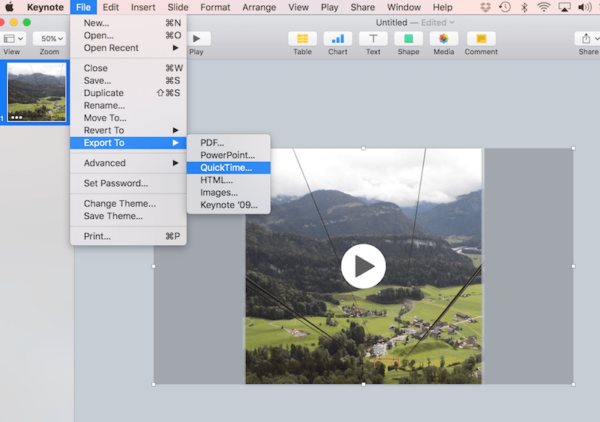Open the Insert menu
The image size is (600, 422).
coord(143,7)
